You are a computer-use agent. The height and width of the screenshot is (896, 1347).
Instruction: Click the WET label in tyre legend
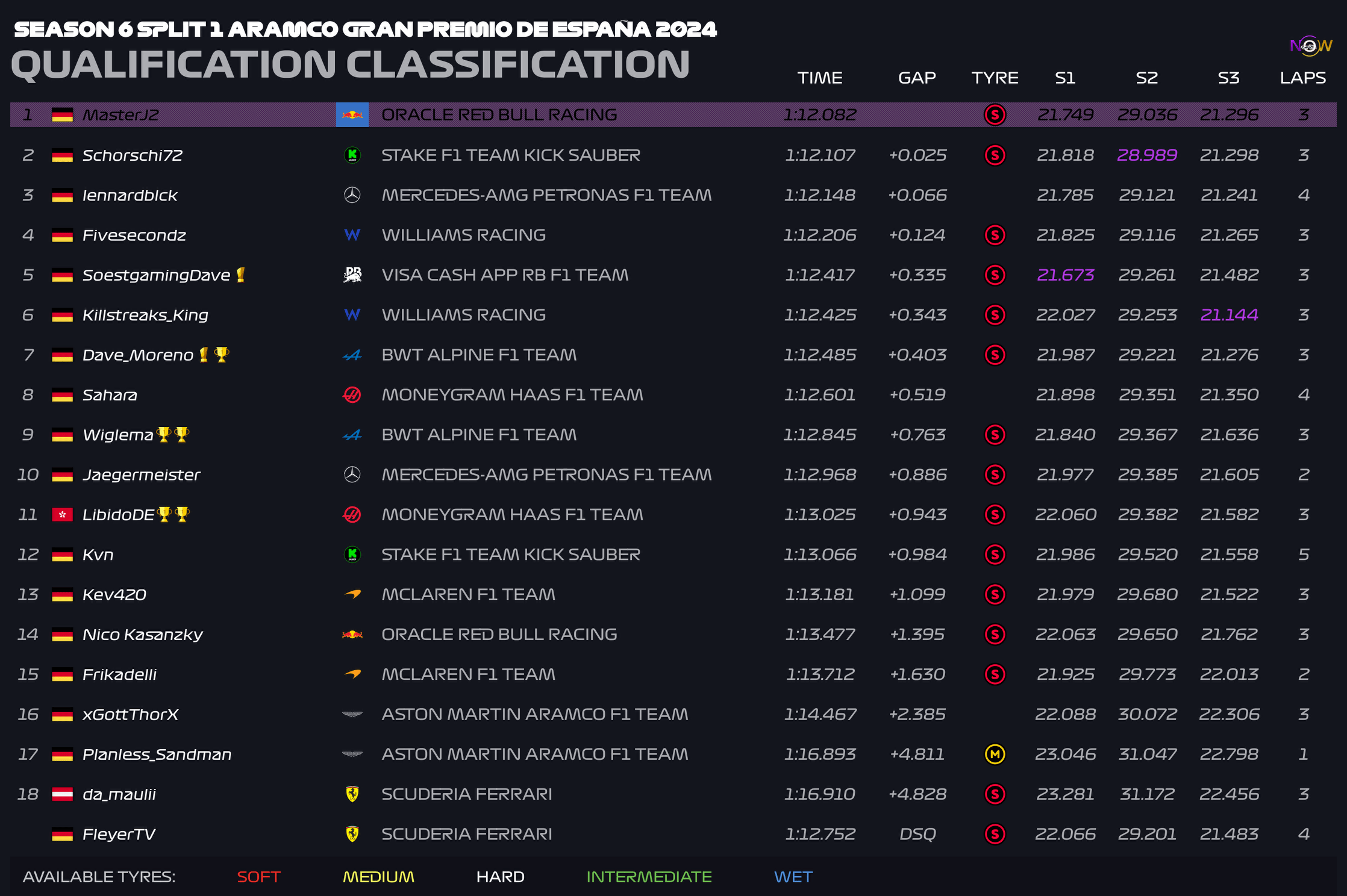click(x=793, y=877)
